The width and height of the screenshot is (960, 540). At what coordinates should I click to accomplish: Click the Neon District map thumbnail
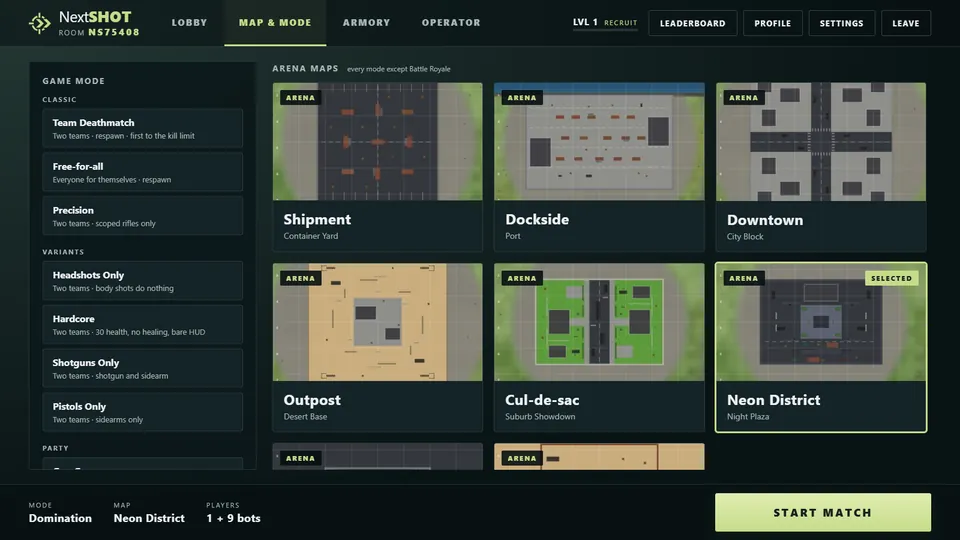(x=821, y=322)
